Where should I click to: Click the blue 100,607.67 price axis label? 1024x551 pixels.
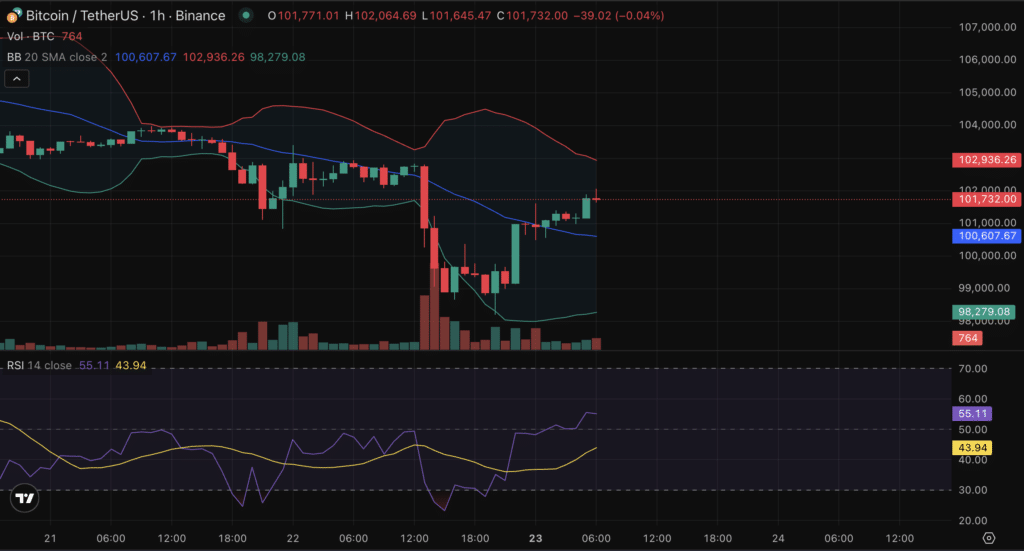[x=987, y=236]
